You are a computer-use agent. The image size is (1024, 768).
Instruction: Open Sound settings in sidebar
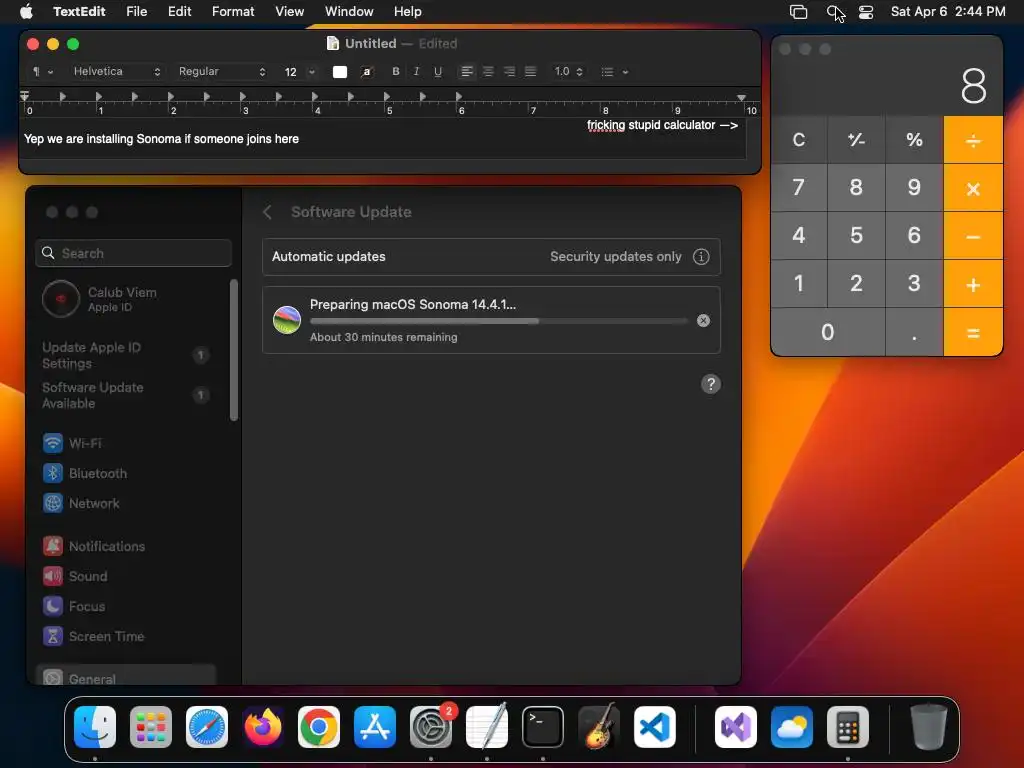click(124, 577)
